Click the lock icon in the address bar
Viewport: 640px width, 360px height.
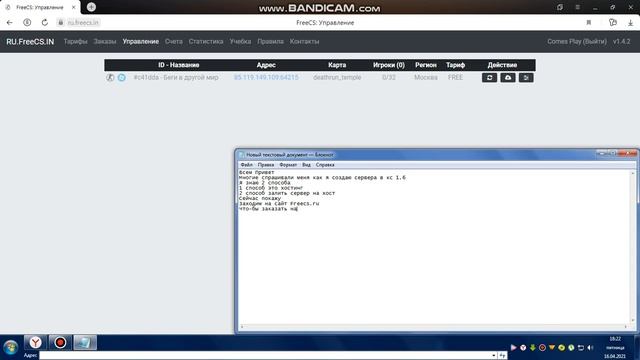point(61,22)
